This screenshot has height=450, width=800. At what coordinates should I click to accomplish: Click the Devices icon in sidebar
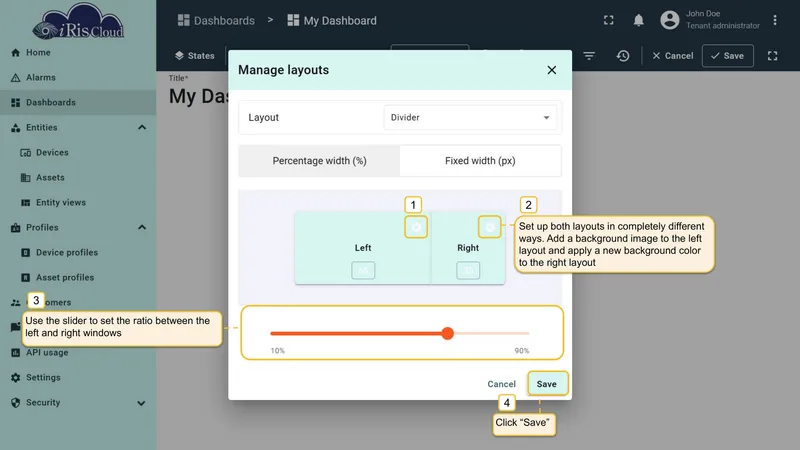[26, 153]
